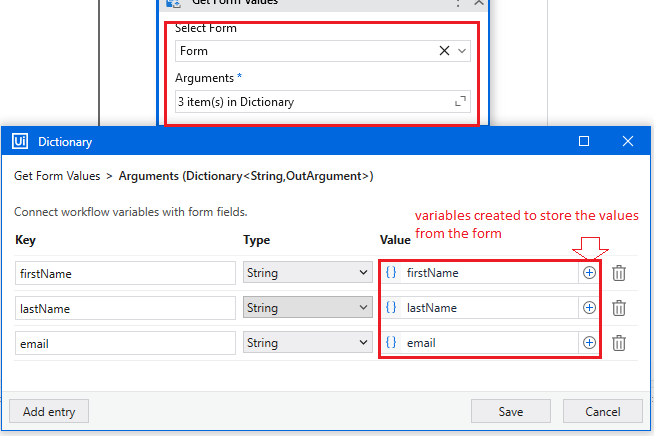Delete the firstName dictionary entry

coord(619,272)
